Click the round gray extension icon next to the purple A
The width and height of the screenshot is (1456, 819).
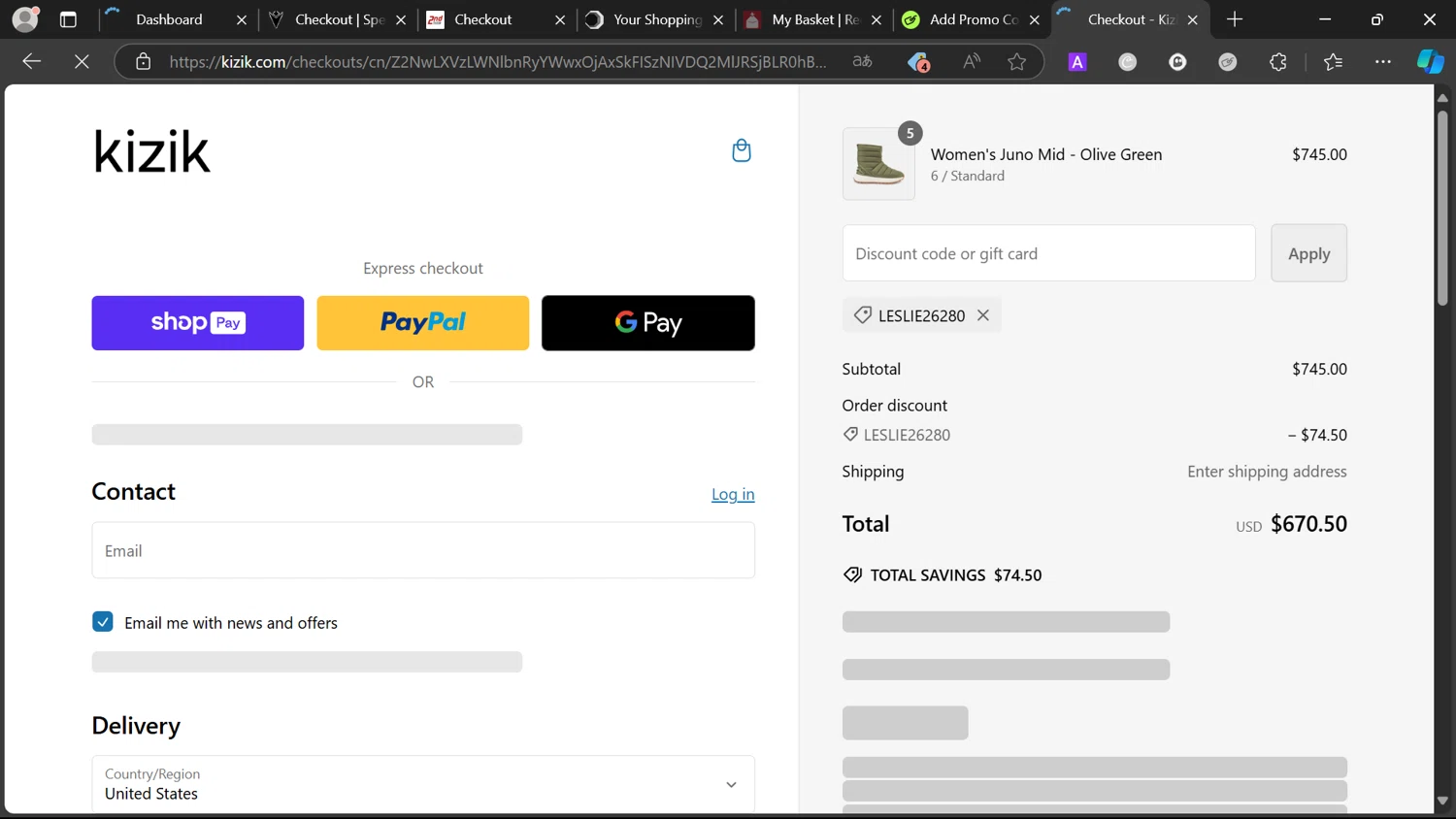coord(1128,61)
